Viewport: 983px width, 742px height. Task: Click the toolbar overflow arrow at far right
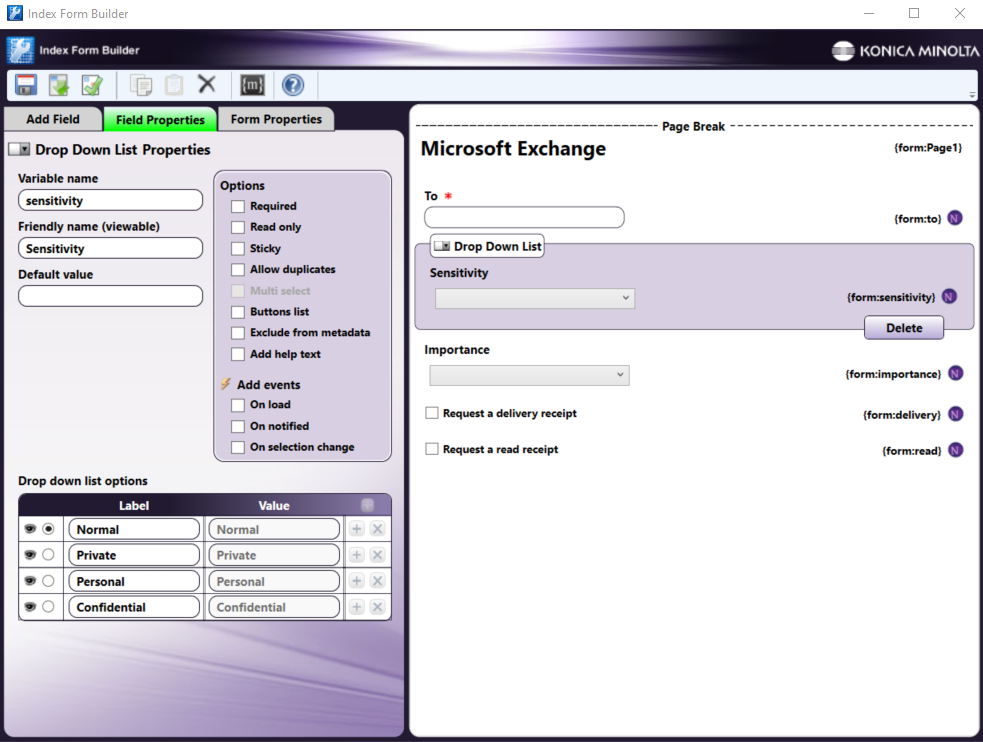coord(972,95)
